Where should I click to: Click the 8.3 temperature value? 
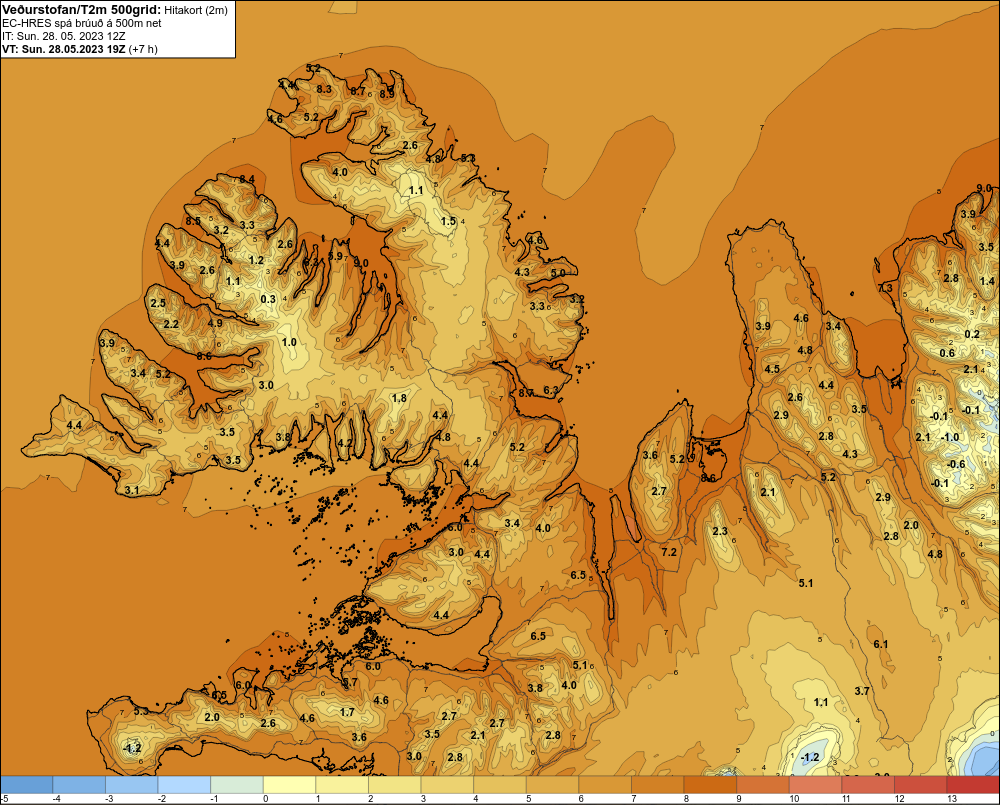(x=324, y=89)
